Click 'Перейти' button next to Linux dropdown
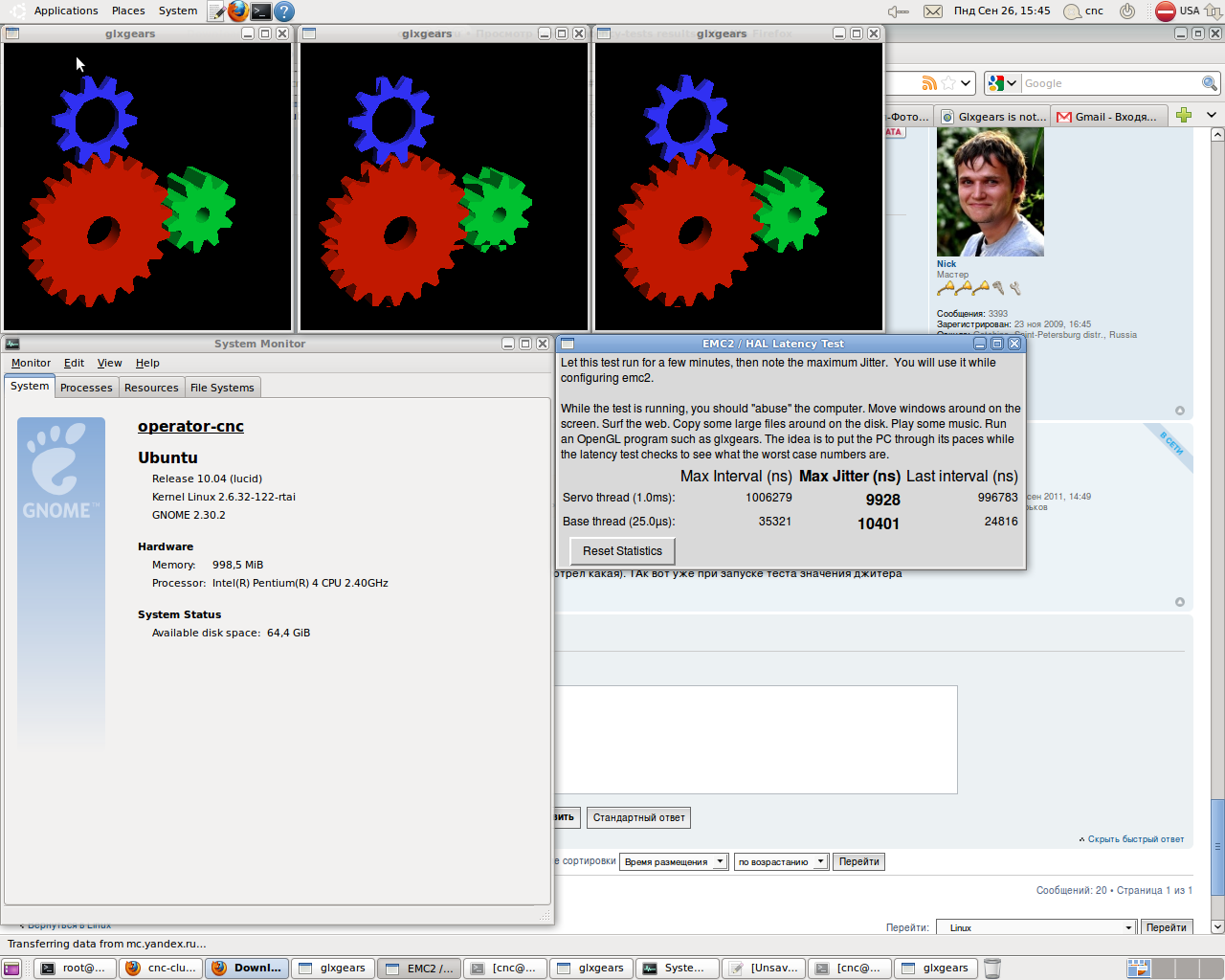1225x980 pixels. point(1167,927)
